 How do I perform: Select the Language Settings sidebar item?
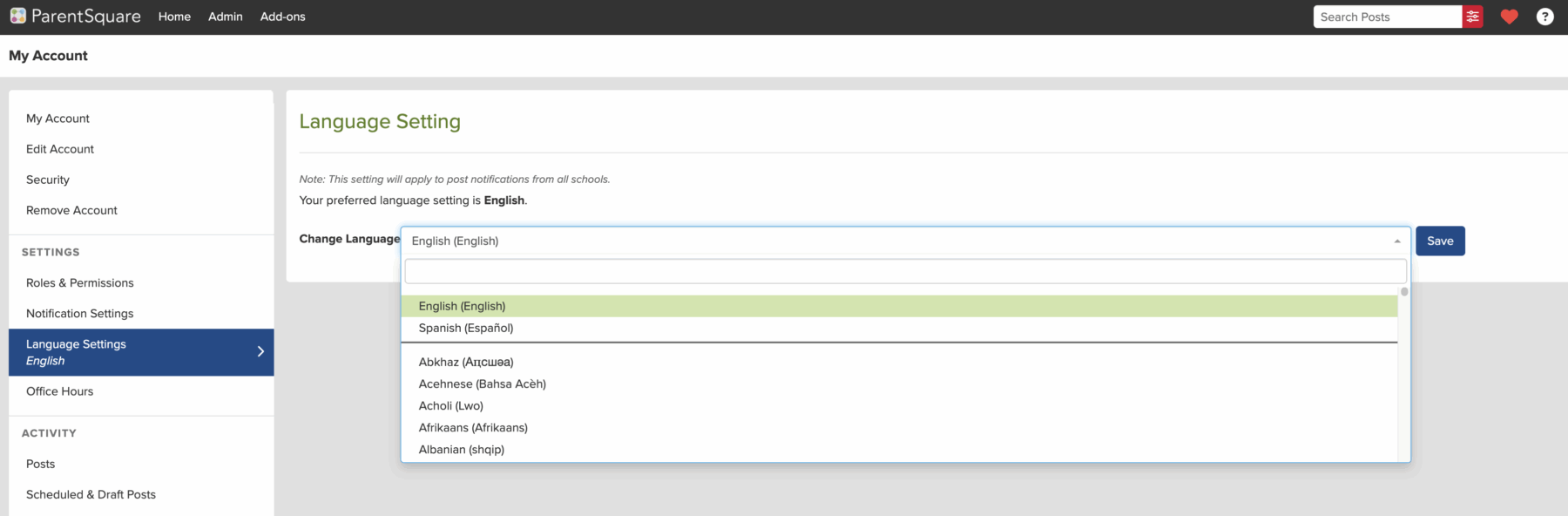(x=141, y=352)
